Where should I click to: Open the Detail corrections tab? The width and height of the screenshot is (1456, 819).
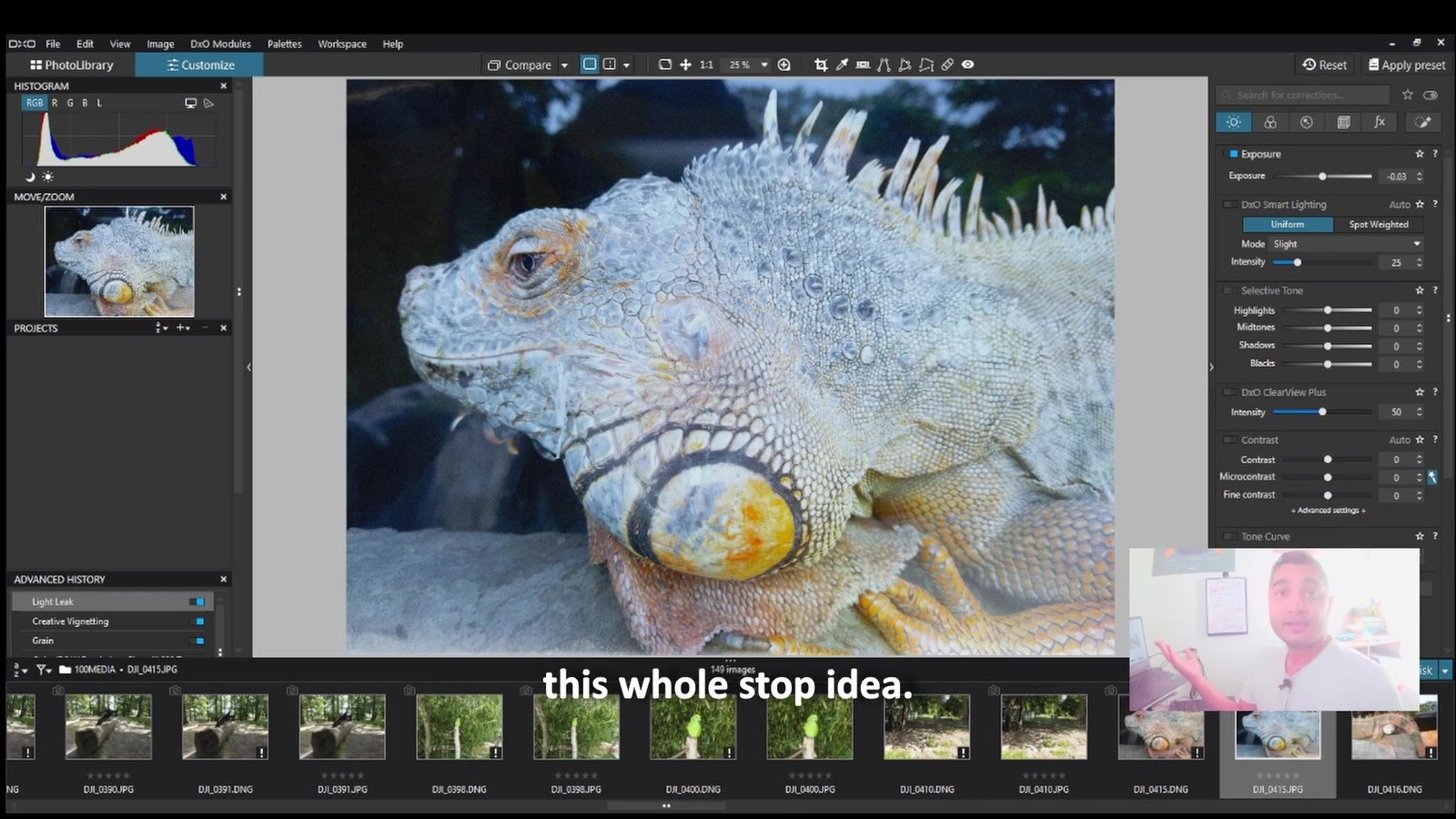click(x=1307, y=122)
